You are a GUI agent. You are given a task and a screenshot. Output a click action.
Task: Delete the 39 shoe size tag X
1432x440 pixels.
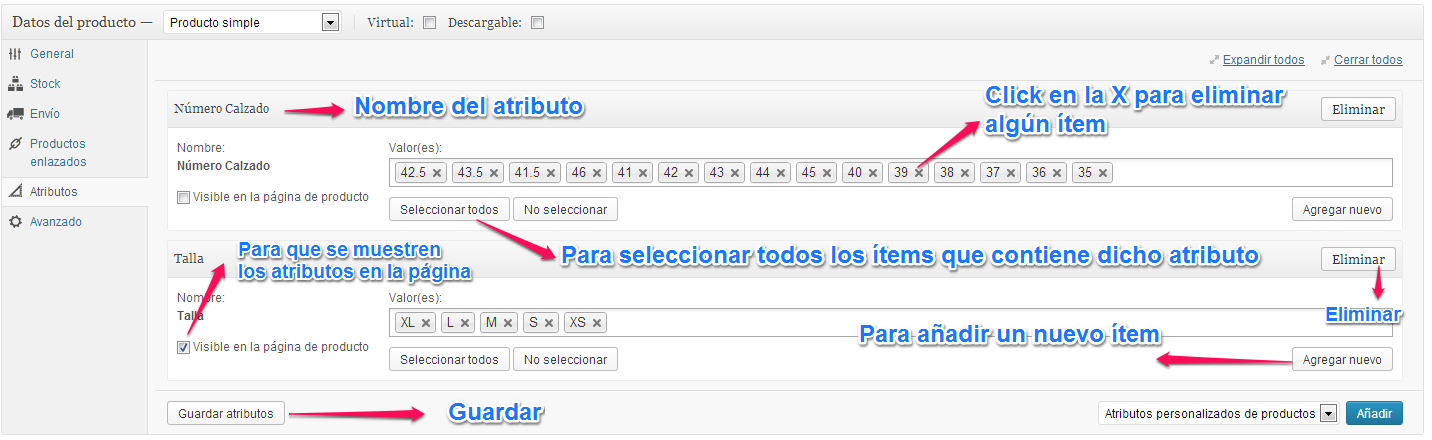(x=919, y=173)
